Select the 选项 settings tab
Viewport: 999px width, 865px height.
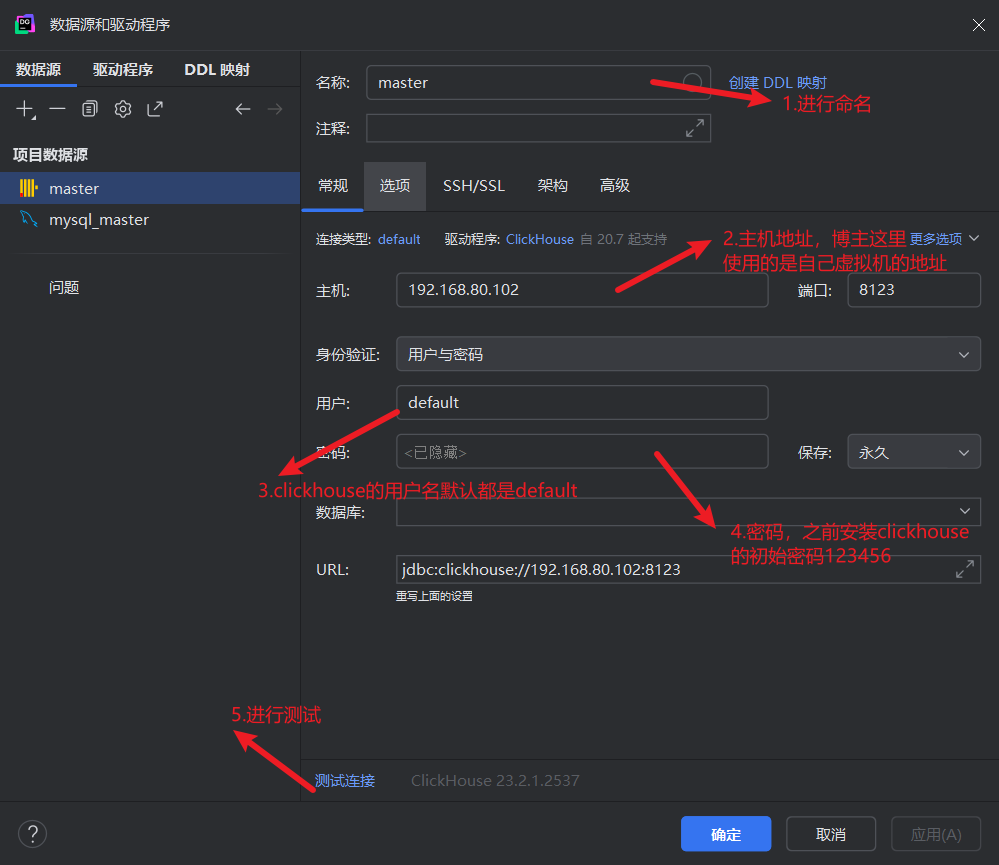click(395, 185)
